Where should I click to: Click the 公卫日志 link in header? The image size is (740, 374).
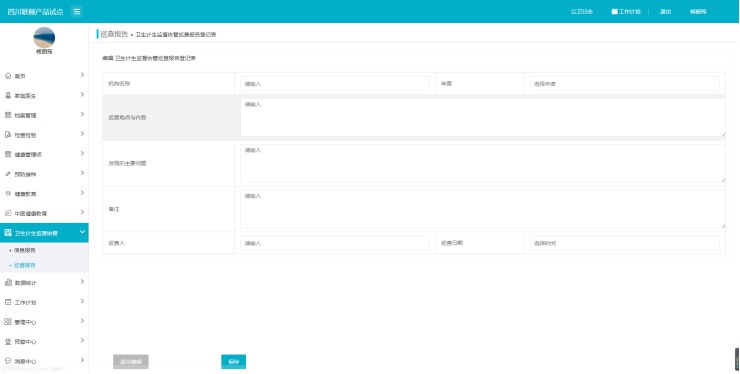pyautogui.click(x=581, y=12)
